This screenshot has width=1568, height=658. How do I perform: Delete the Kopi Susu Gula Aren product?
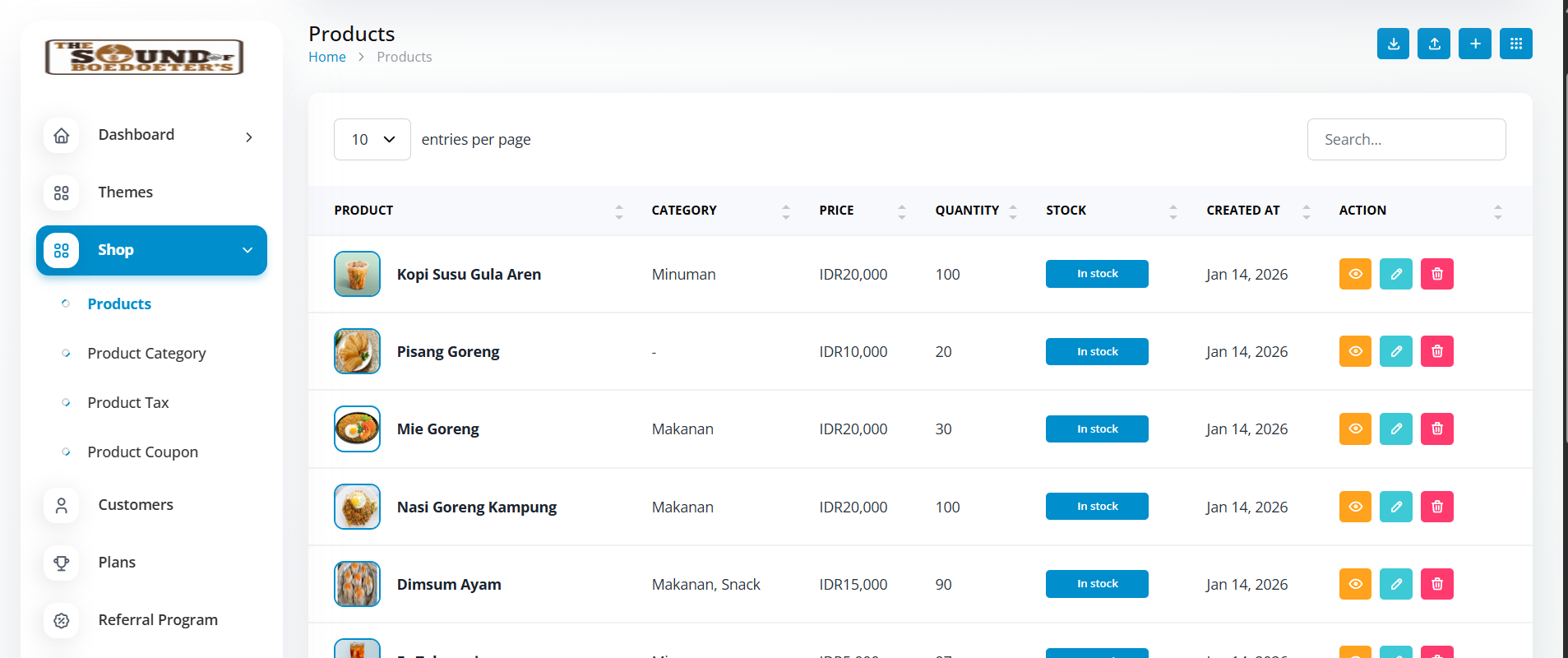tap(1437, 274)
